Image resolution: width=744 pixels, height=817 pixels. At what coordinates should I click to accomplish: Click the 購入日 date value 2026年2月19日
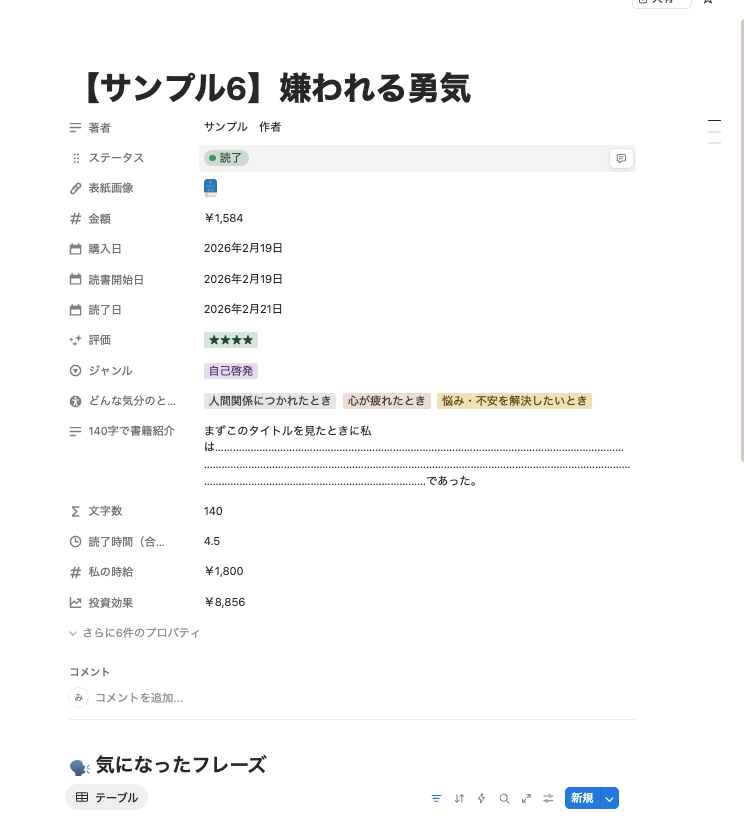243,248
